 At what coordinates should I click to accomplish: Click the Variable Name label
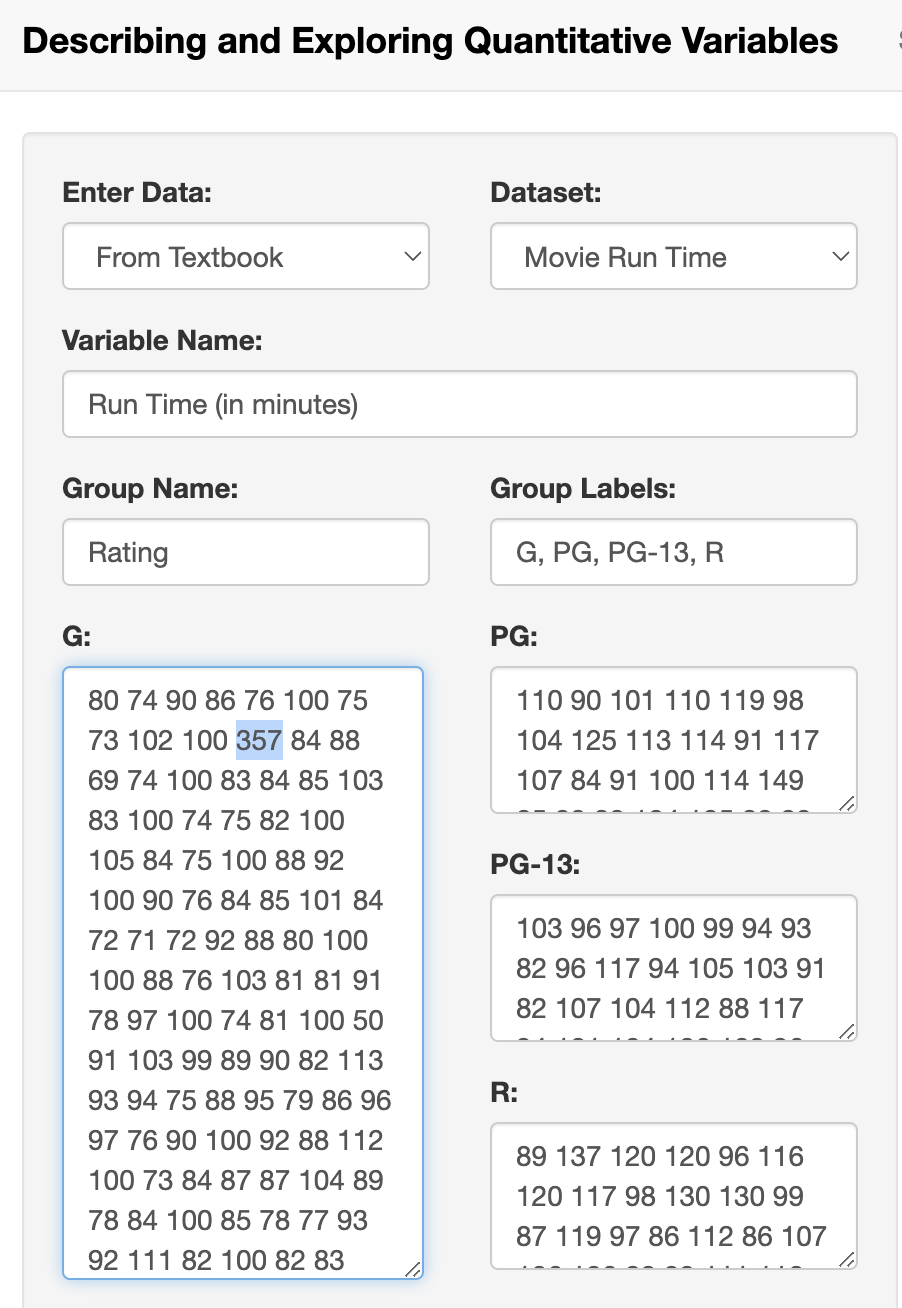click(162, 341)
